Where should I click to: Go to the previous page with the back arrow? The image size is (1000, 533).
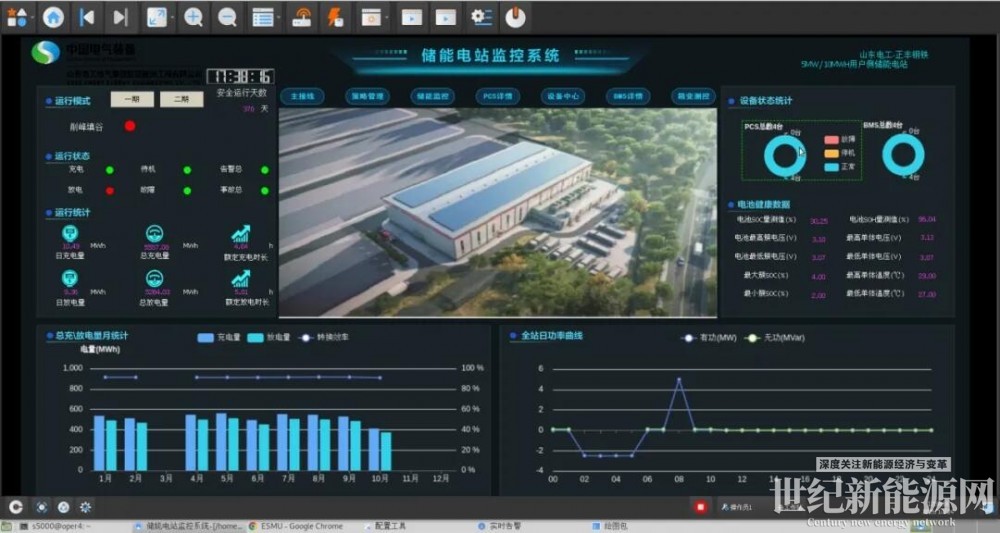coord(87,16)
